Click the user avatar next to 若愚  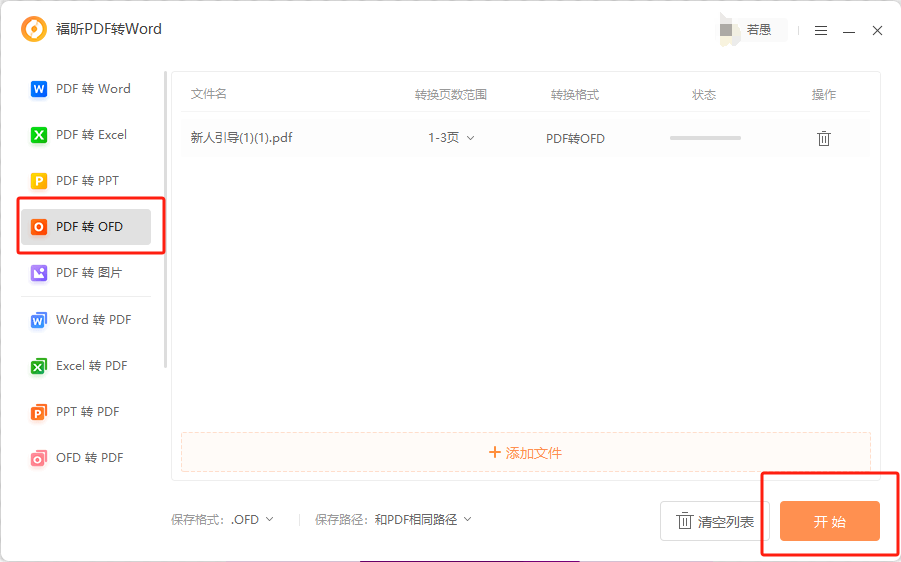[x=727, y=30]
